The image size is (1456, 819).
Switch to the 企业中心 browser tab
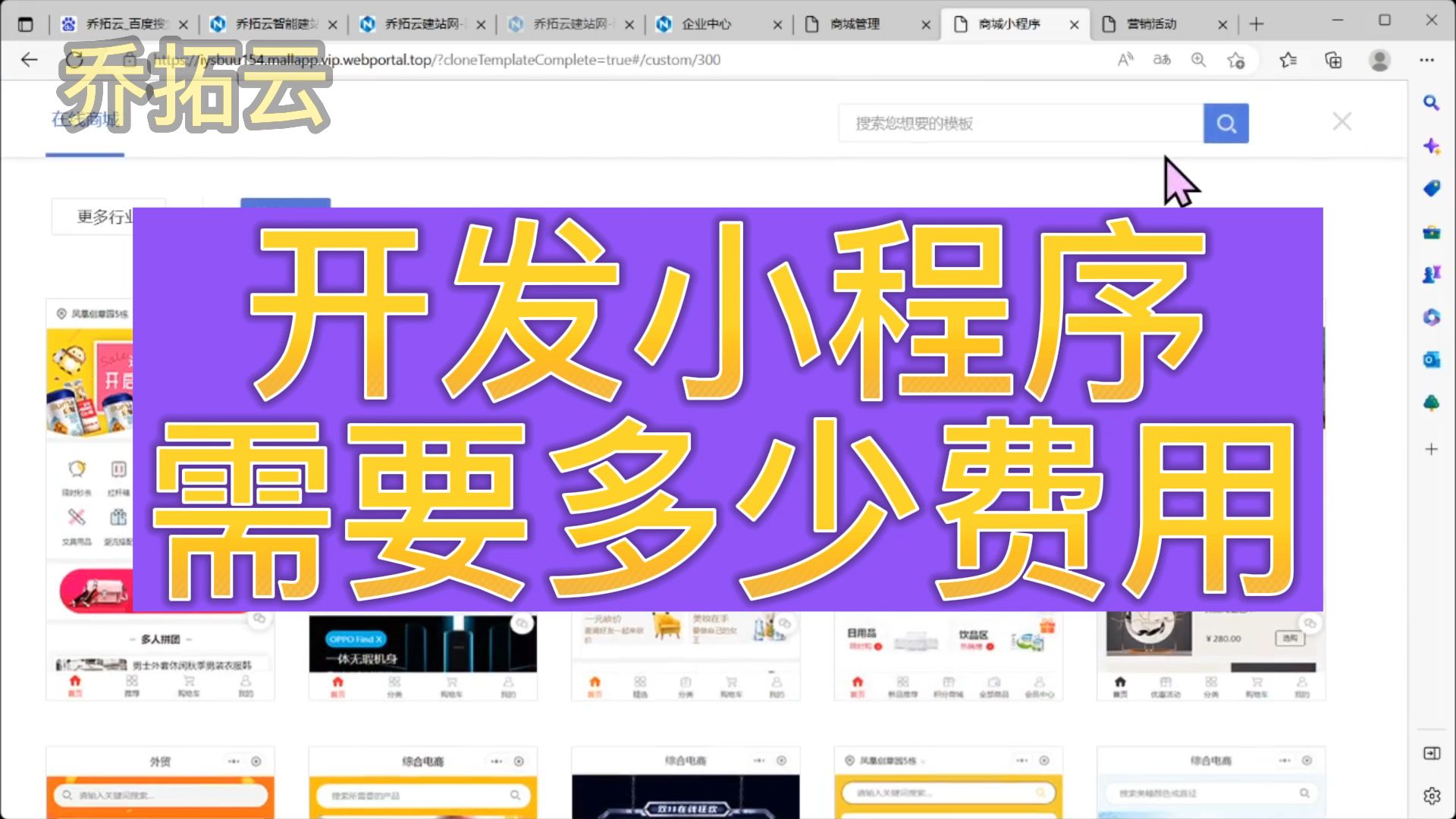coord(717,24)
